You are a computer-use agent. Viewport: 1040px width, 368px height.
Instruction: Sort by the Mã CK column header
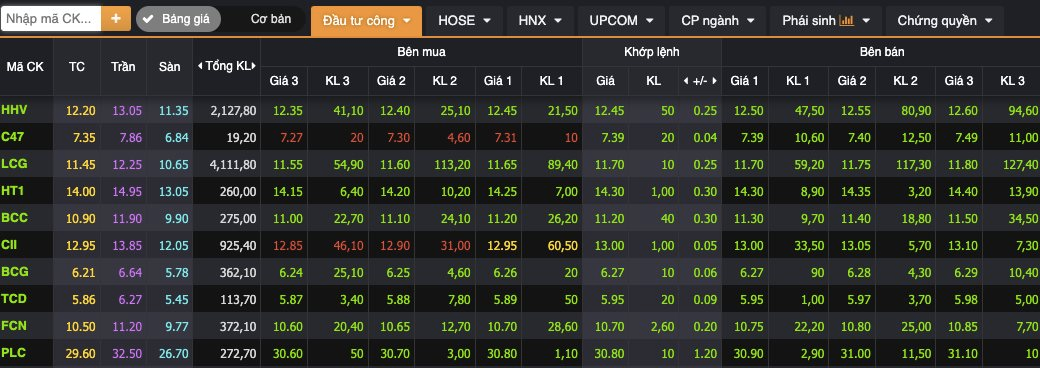(x=25, y=67)
